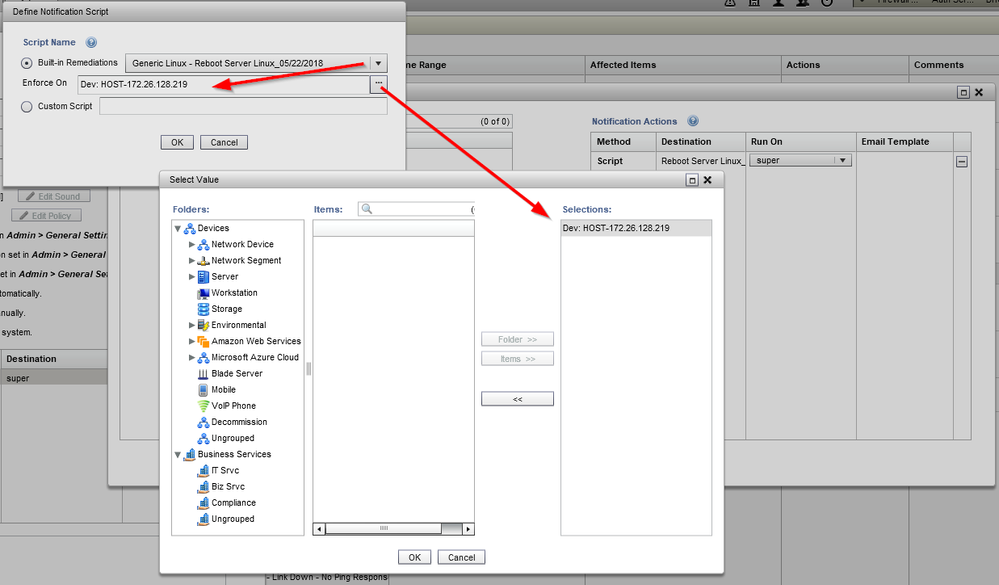The width and height of the screenshot is (999, 585).
Task: Click OK in the Select Value dialog
Action: point(414,557)
